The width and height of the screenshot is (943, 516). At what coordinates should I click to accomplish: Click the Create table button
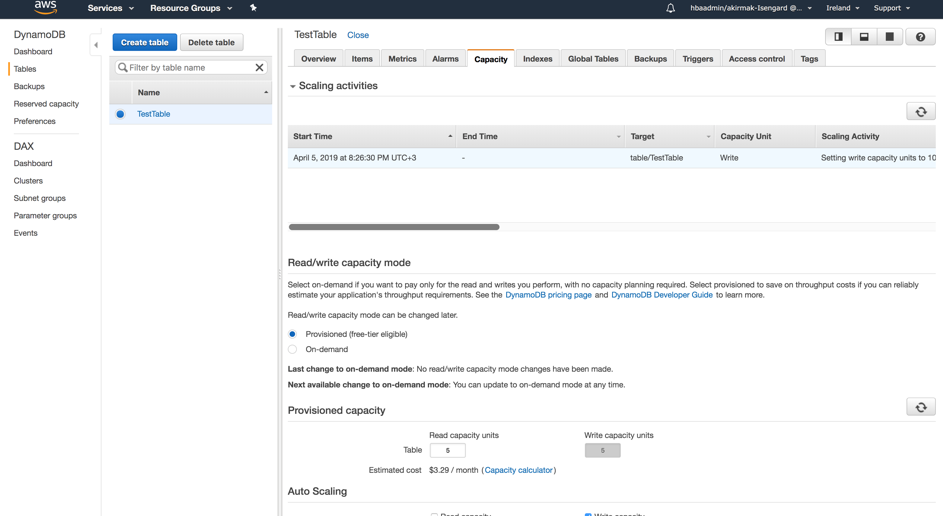[x=144, y=42]
